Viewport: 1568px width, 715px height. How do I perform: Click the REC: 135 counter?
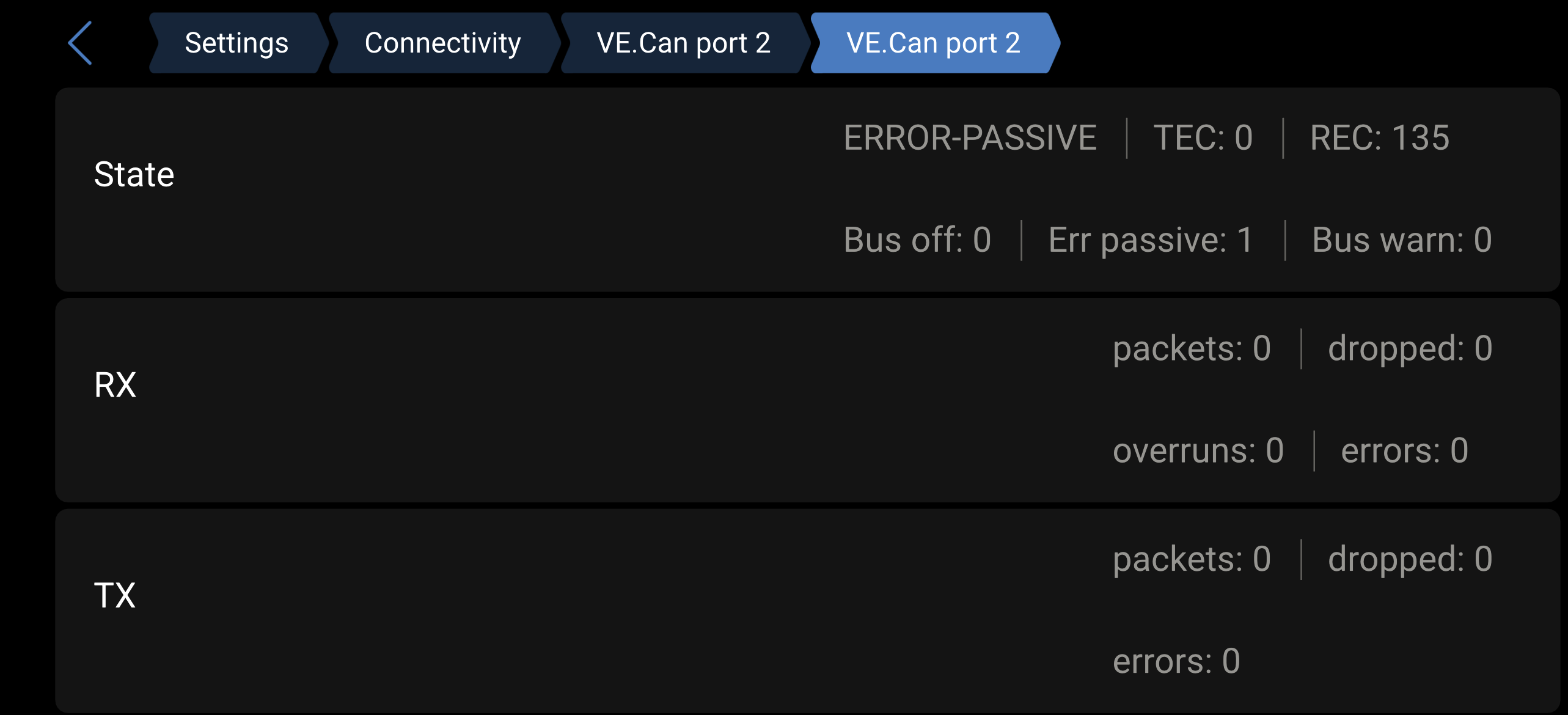1380,137
